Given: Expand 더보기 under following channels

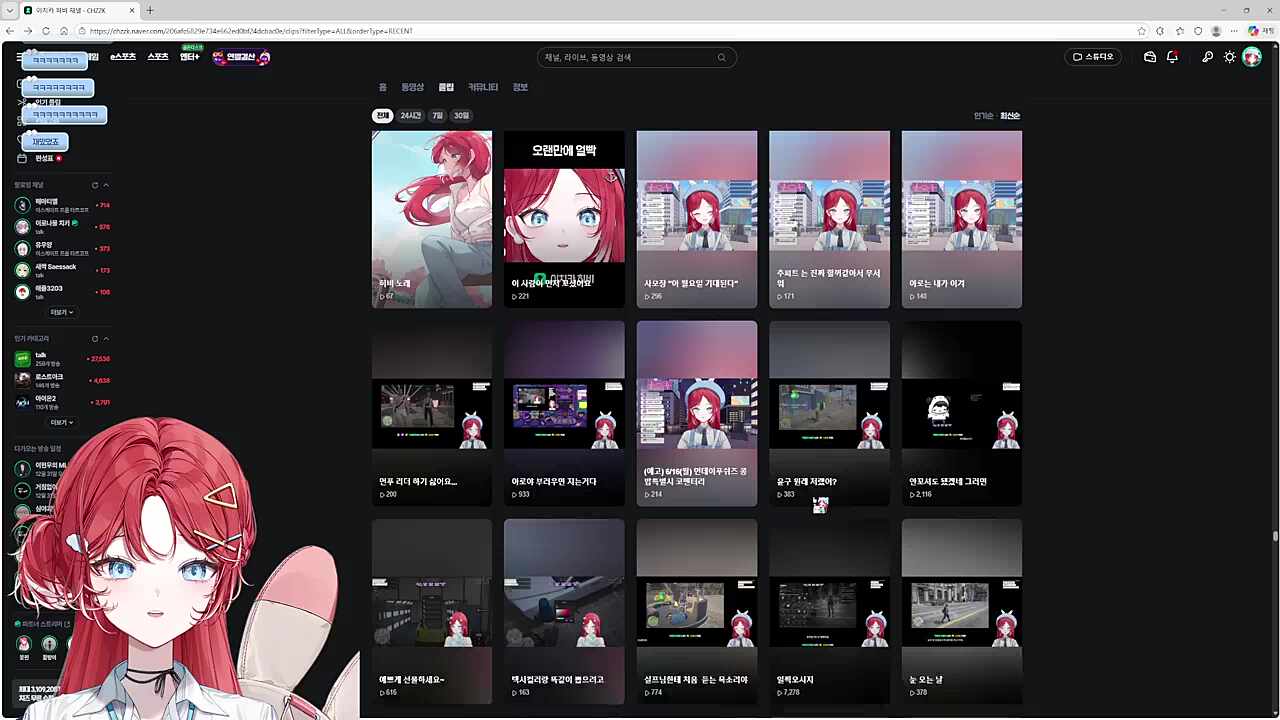Looking at the screenshot, I should [x=62, y=312].
